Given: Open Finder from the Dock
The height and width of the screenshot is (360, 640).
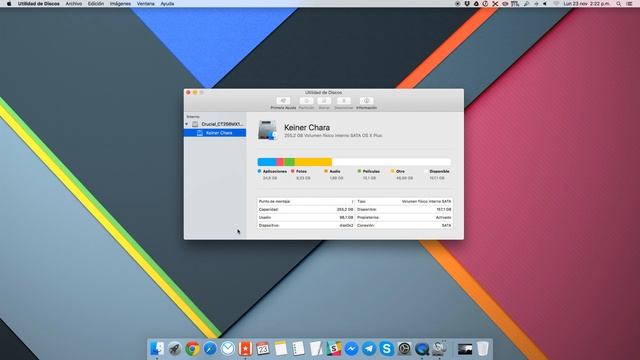Looking at the screenshot, I should pyautogui.click(x=157, y=349).
